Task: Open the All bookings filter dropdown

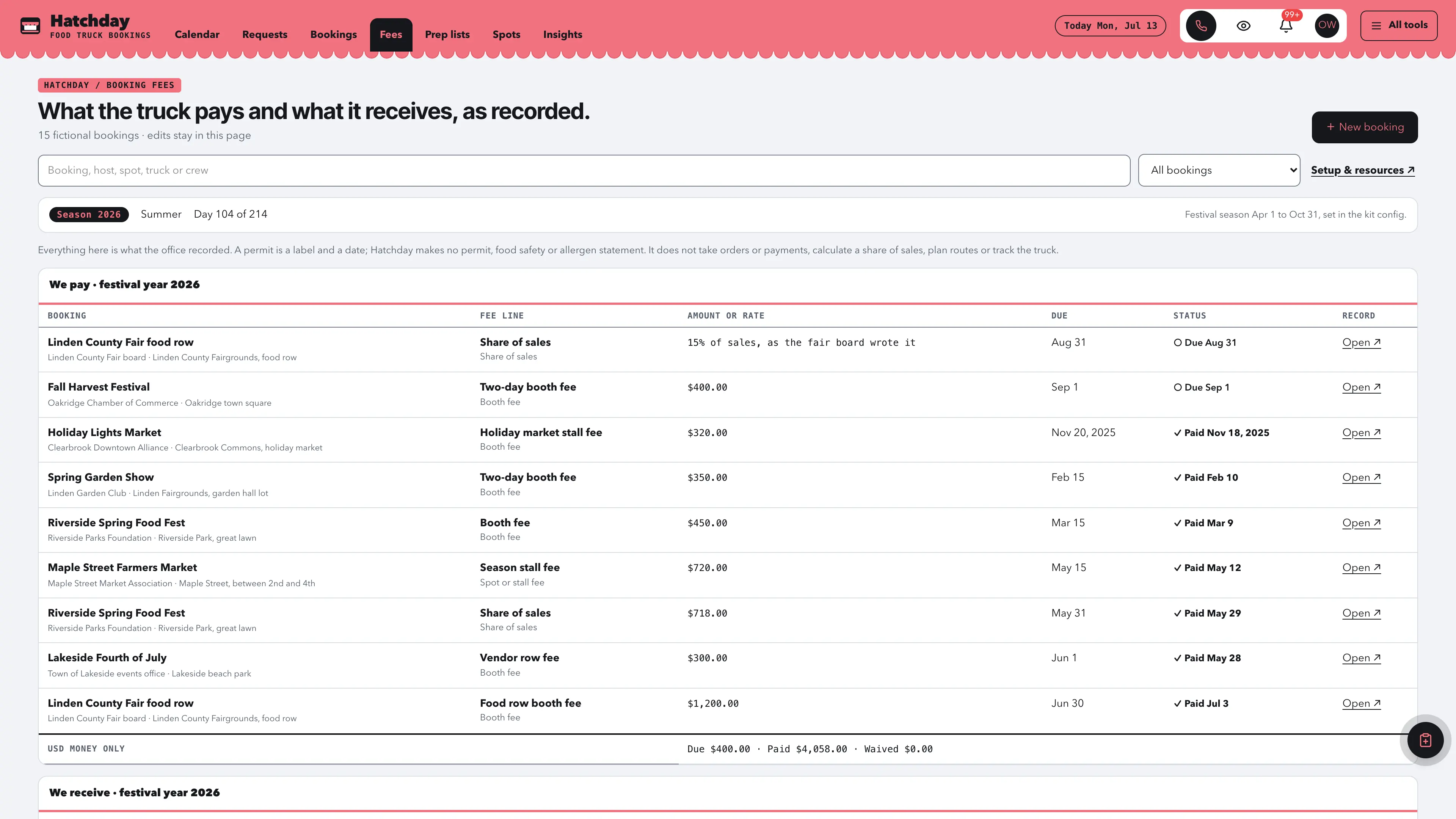Action: (x=1219, y=170)
